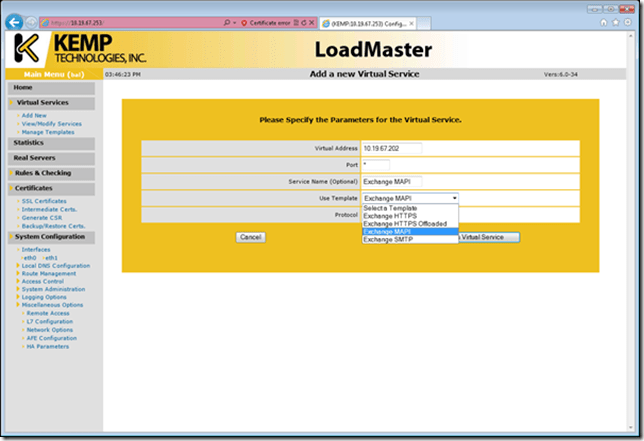Select Exchange SMTP template option

tap(390, 240)
